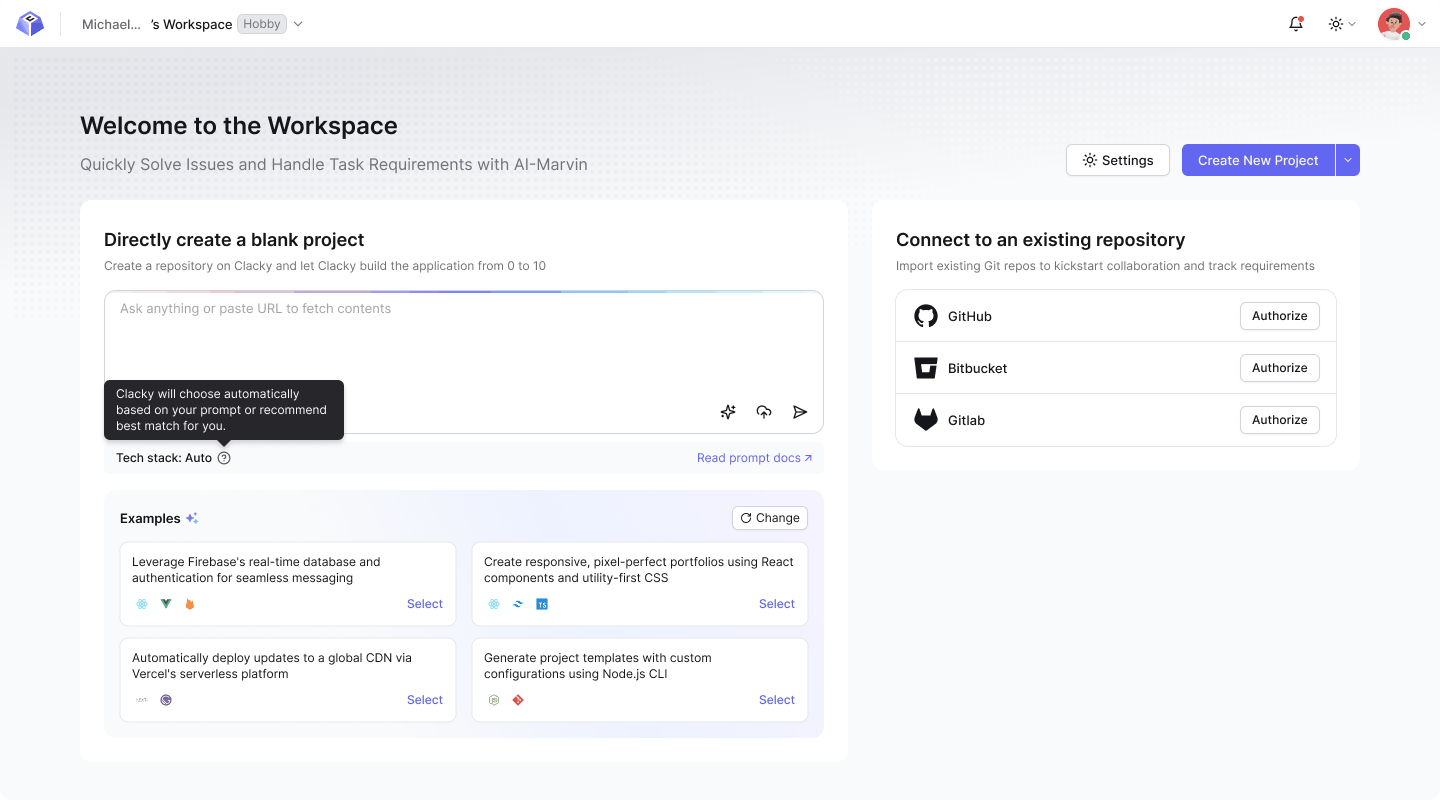Open the notifications bell
Image resolution: width=1440 pixels, height=800 pixels.
click(x=1296, y=24)
